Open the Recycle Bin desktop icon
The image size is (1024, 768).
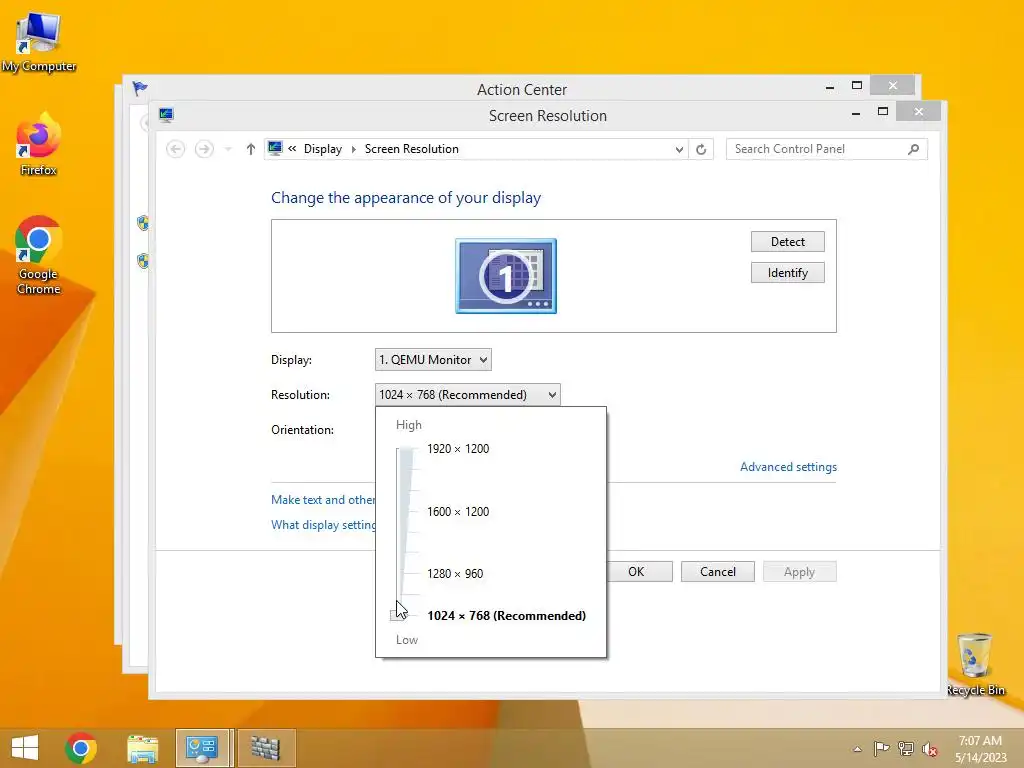[x=975, y=664]
